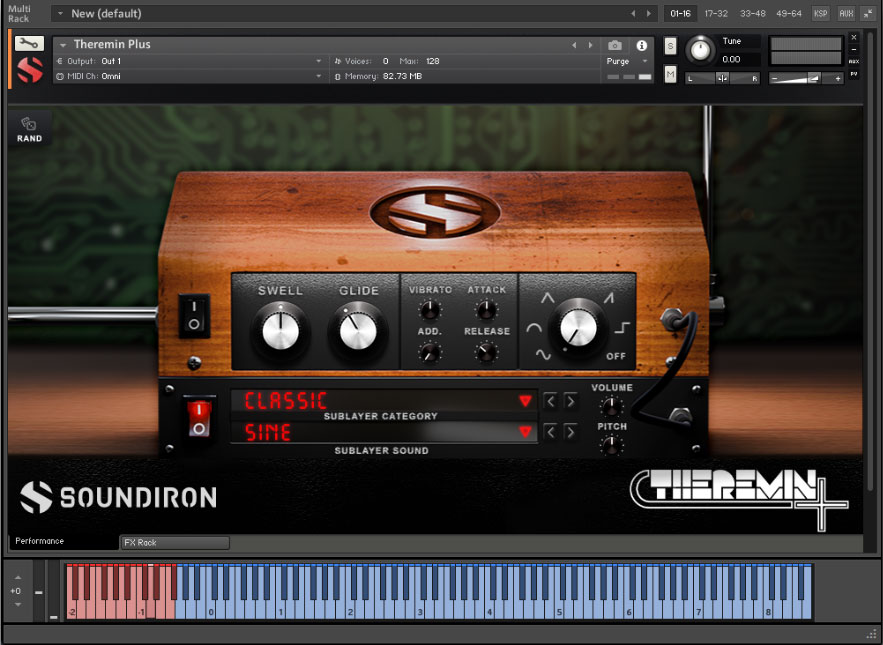
Task: Click the AUX sends toggle icon
Action: 854,61
